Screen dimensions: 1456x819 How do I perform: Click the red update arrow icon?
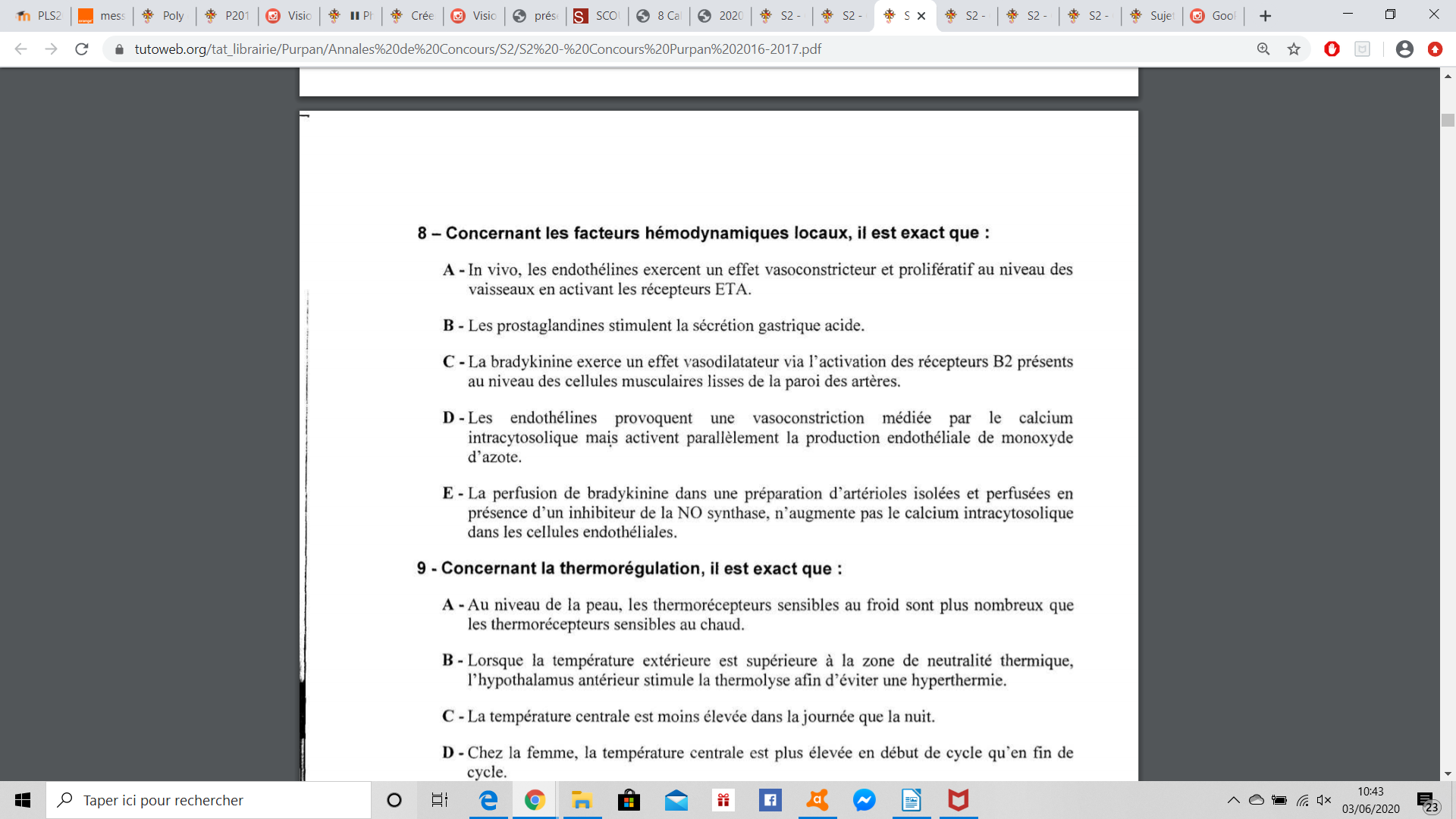click(1435, 49)
